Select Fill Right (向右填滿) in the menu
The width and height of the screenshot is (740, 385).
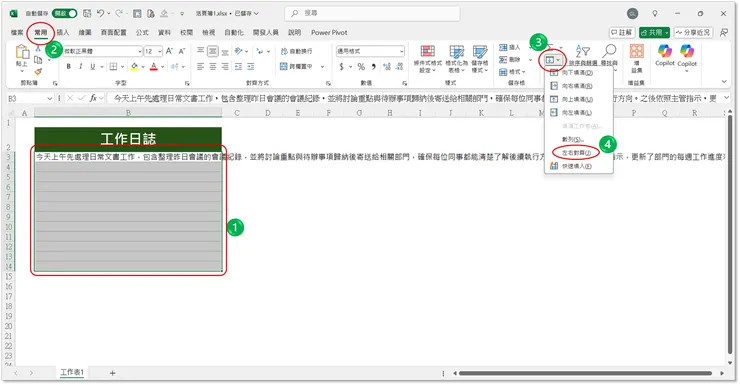(579, 86)
